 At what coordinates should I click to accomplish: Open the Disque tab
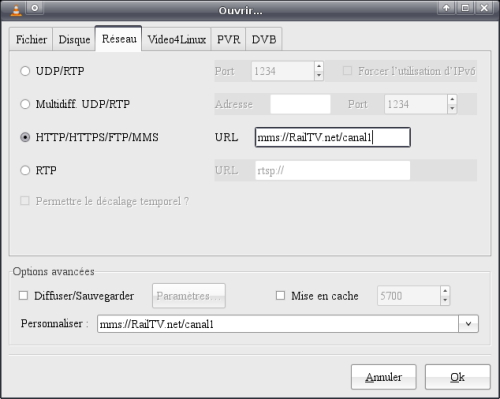click(x=74, y=39)
